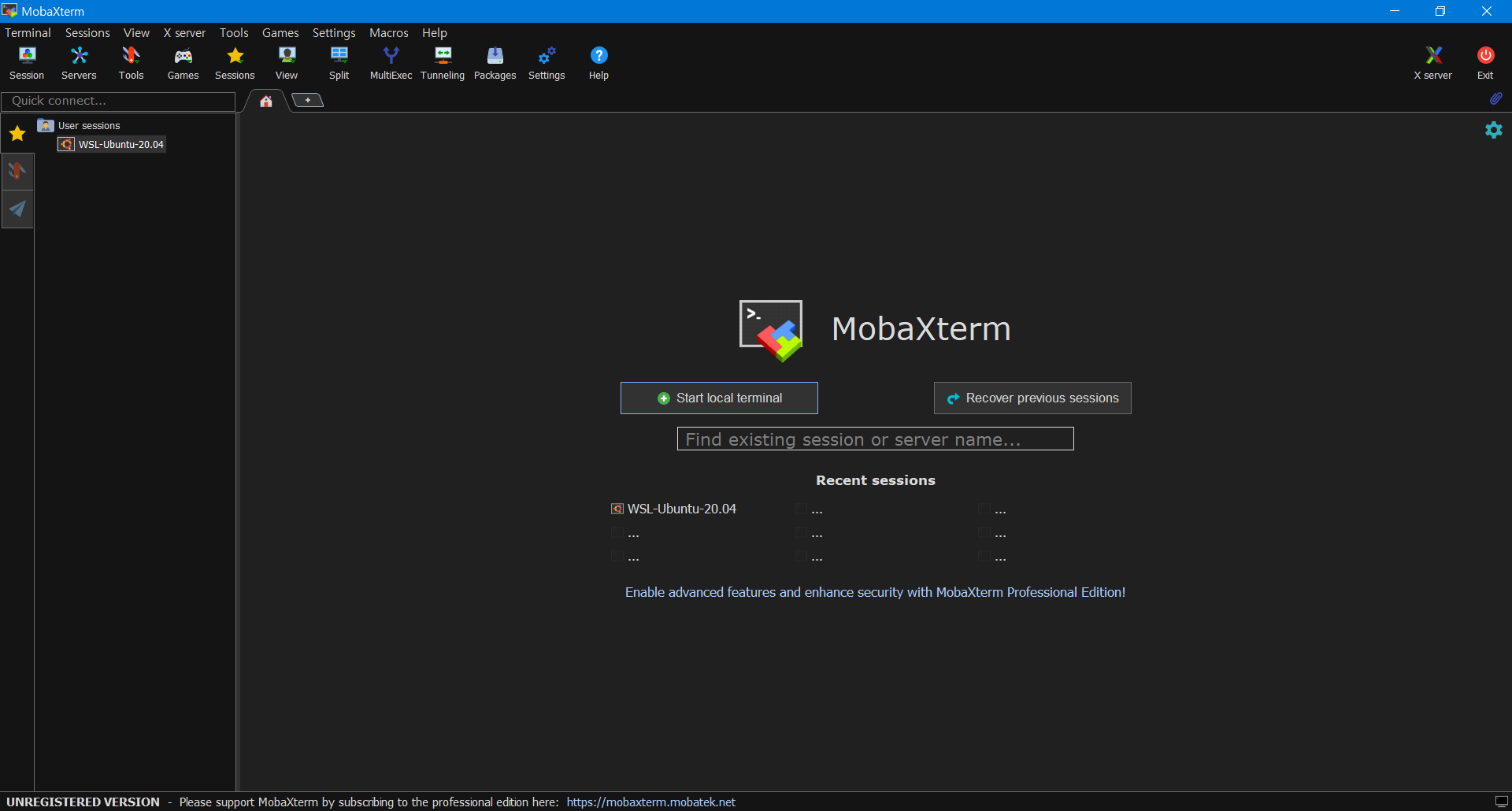1512x811 pixels.
Task: Select WSL-Ubuntu-20.04 in the sessions tree
Action: (112, 144)
